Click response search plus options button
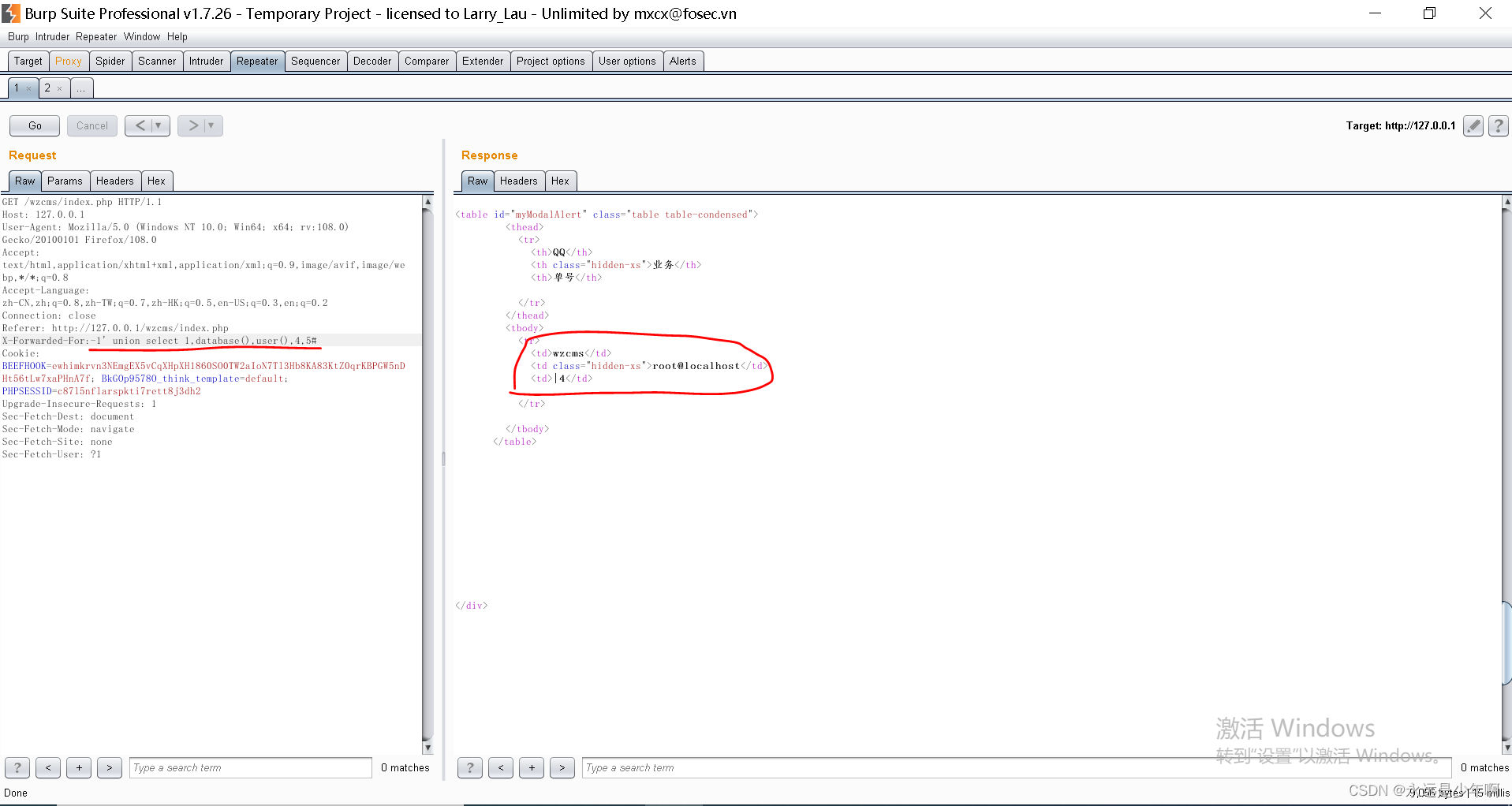The height and width of the screenshot is (806, 1512). 532,767
